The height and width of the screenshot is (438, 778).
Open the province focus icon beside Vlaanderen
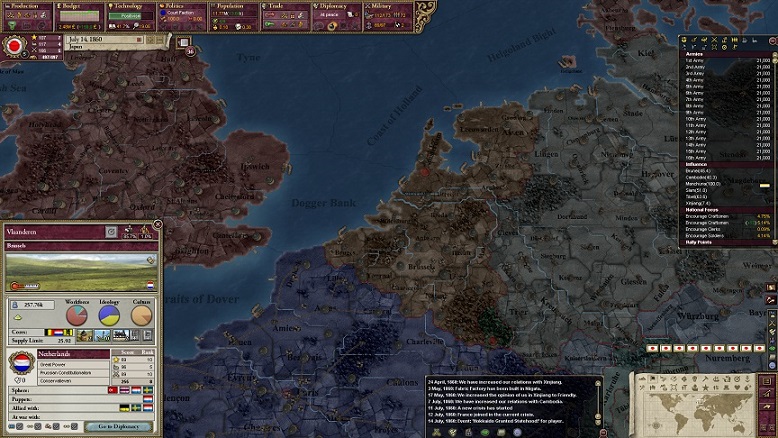point(112,232)
